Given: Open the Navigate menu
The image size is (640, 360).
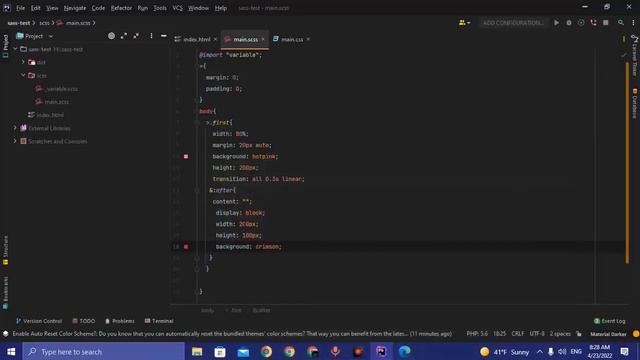Looking at the screenshot, I should coord(75,8).
